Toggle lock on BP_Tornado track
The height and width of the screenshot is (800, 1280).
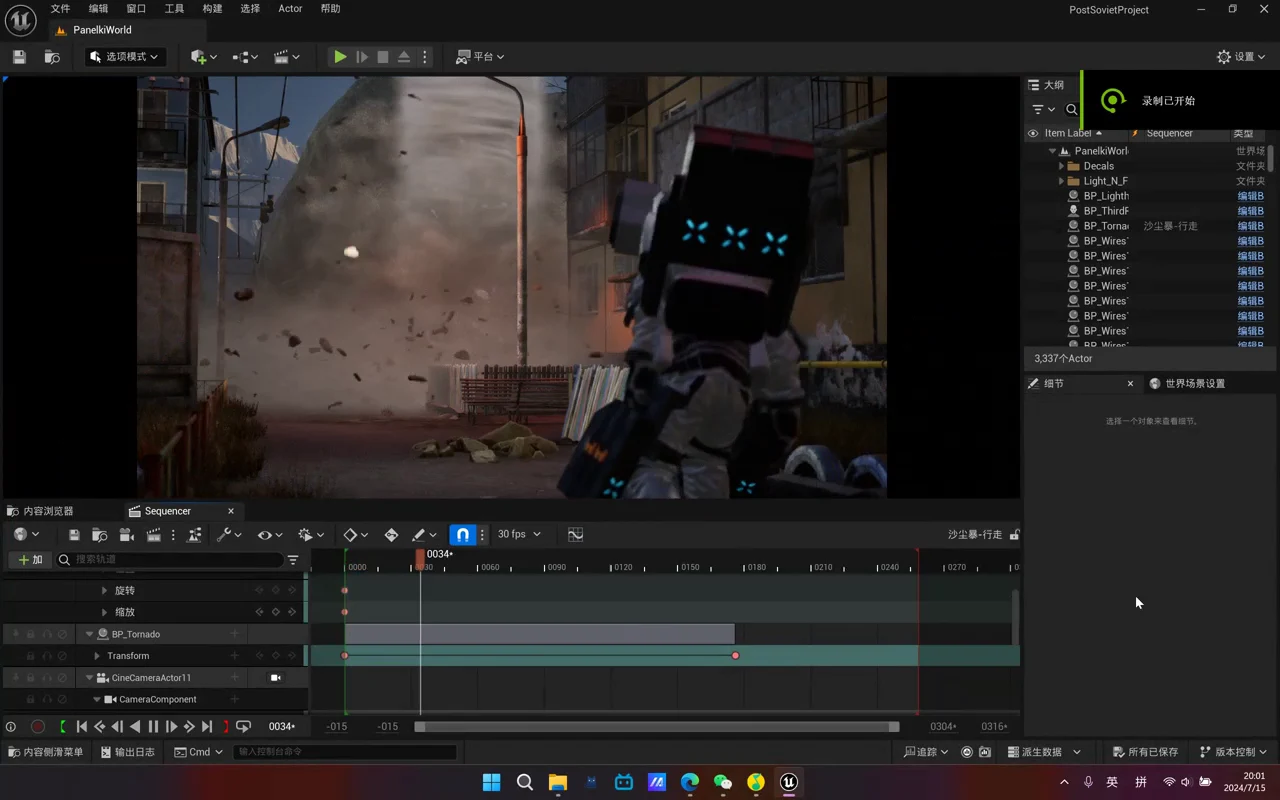click(30, 634)
